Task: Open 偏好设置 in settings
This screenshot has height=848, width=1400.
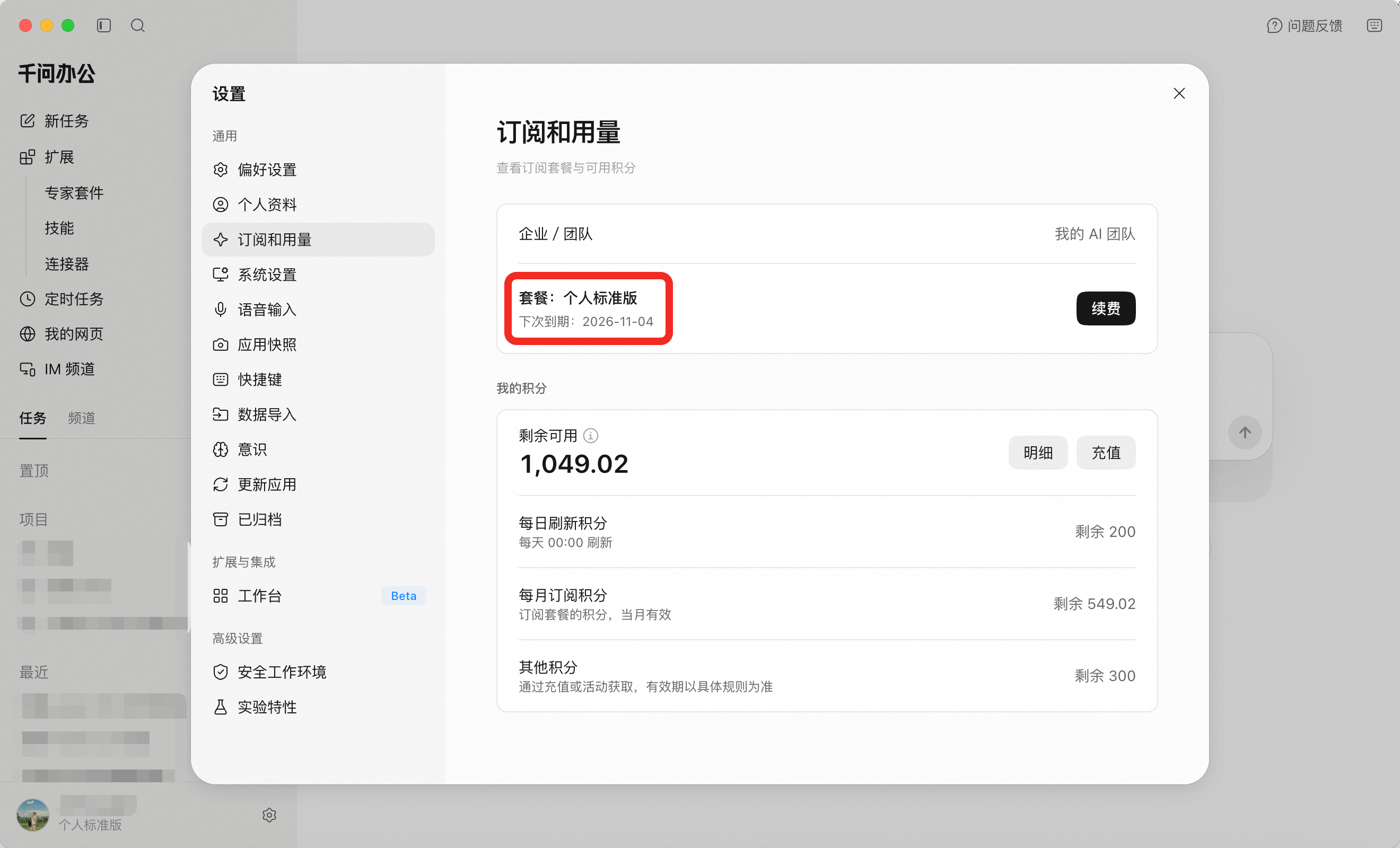Action: tap(318, 170)
